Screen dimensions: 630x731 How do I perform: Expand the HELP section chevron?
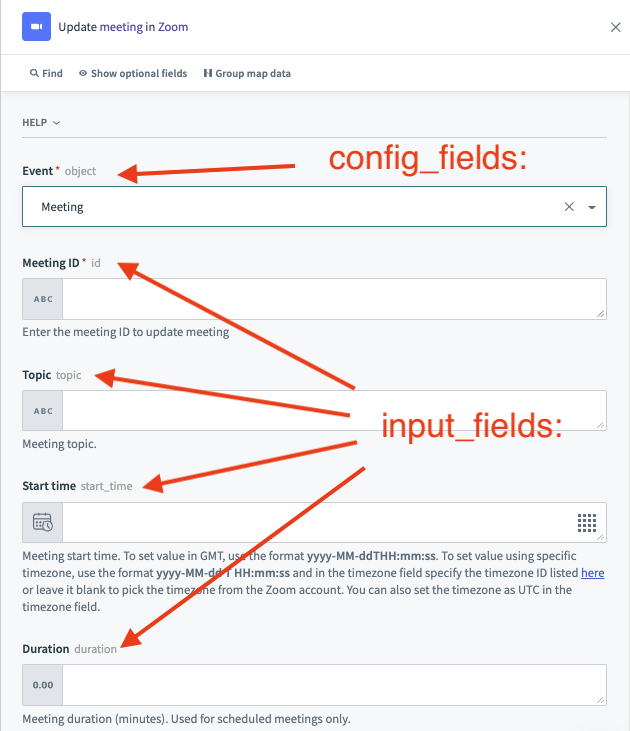[x=56, y=123]
